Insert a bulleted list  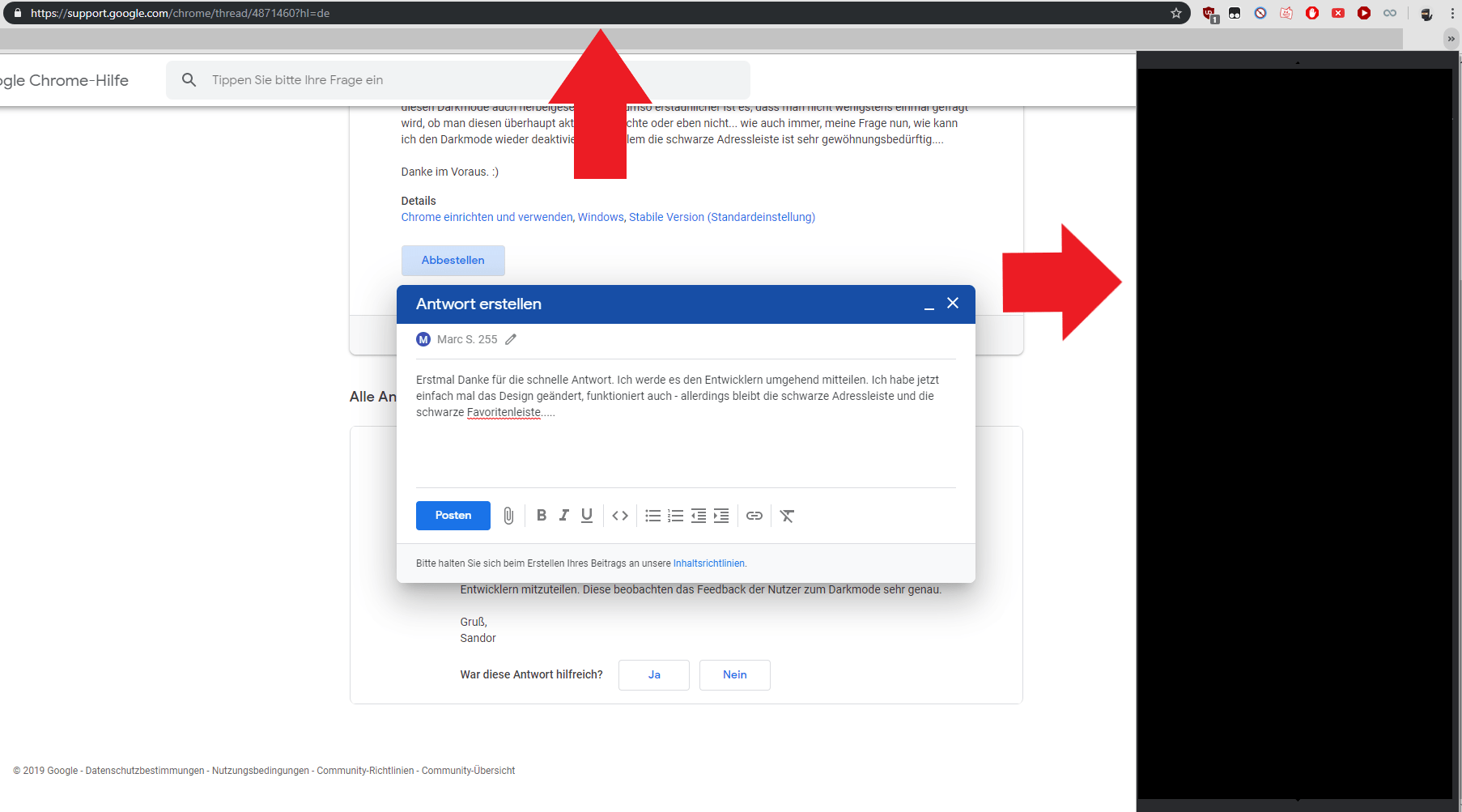coord(653,516)
